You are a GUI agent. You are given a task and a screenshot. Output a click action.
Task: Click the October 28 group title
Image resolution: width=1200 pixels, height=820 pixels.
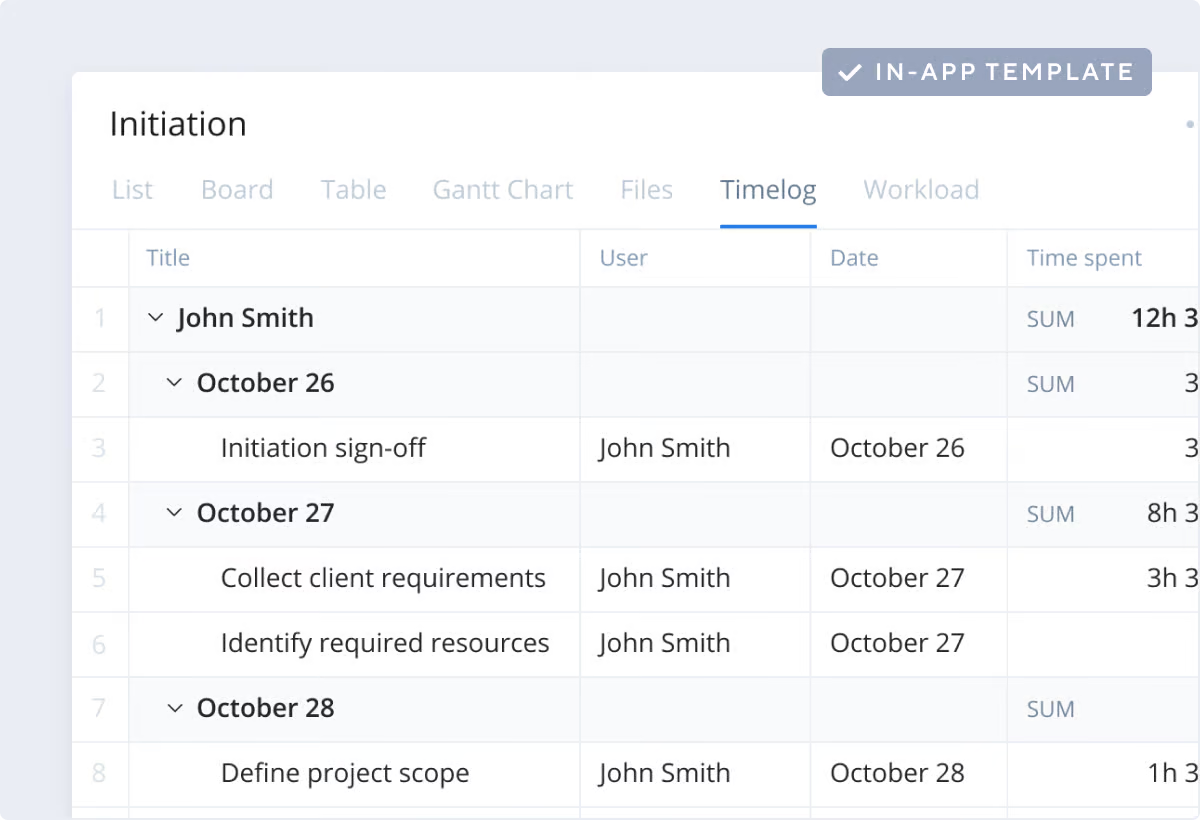click(x=266, y=708)
